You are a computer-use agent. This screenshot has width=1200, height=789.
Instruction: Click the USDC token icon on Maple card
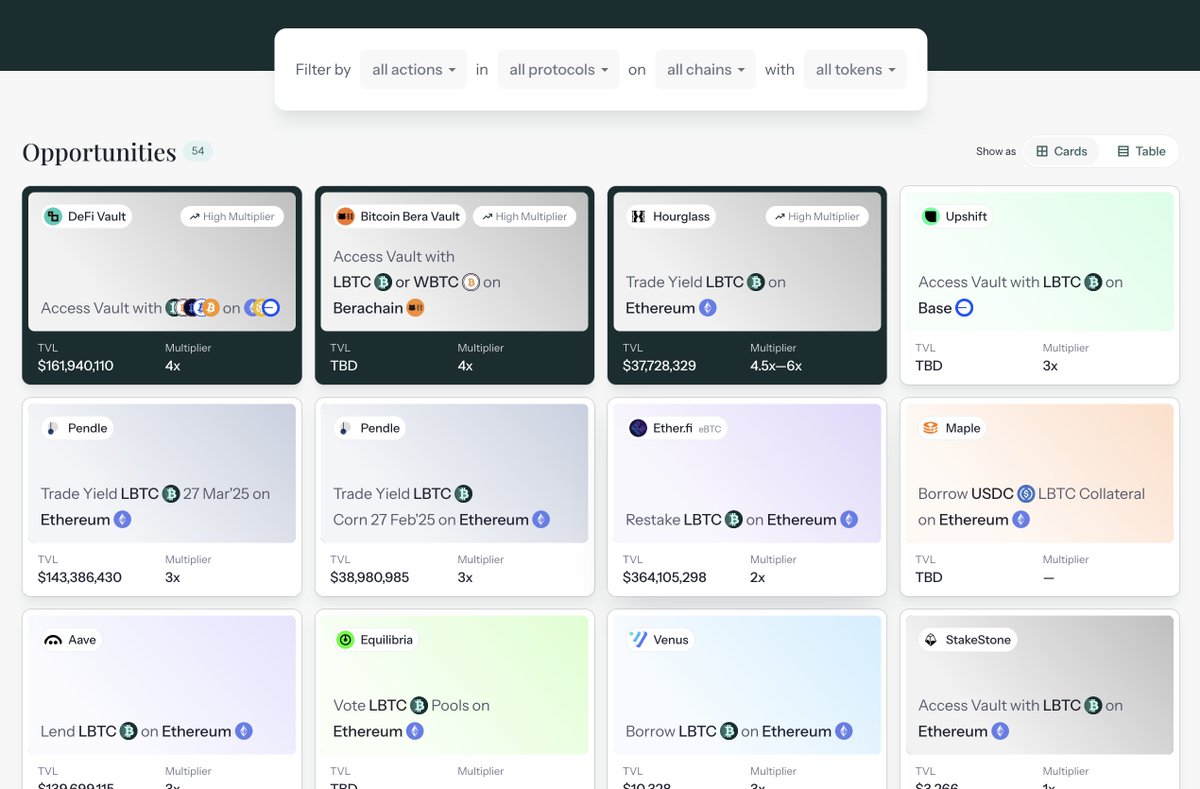[x=1026, y=493]
